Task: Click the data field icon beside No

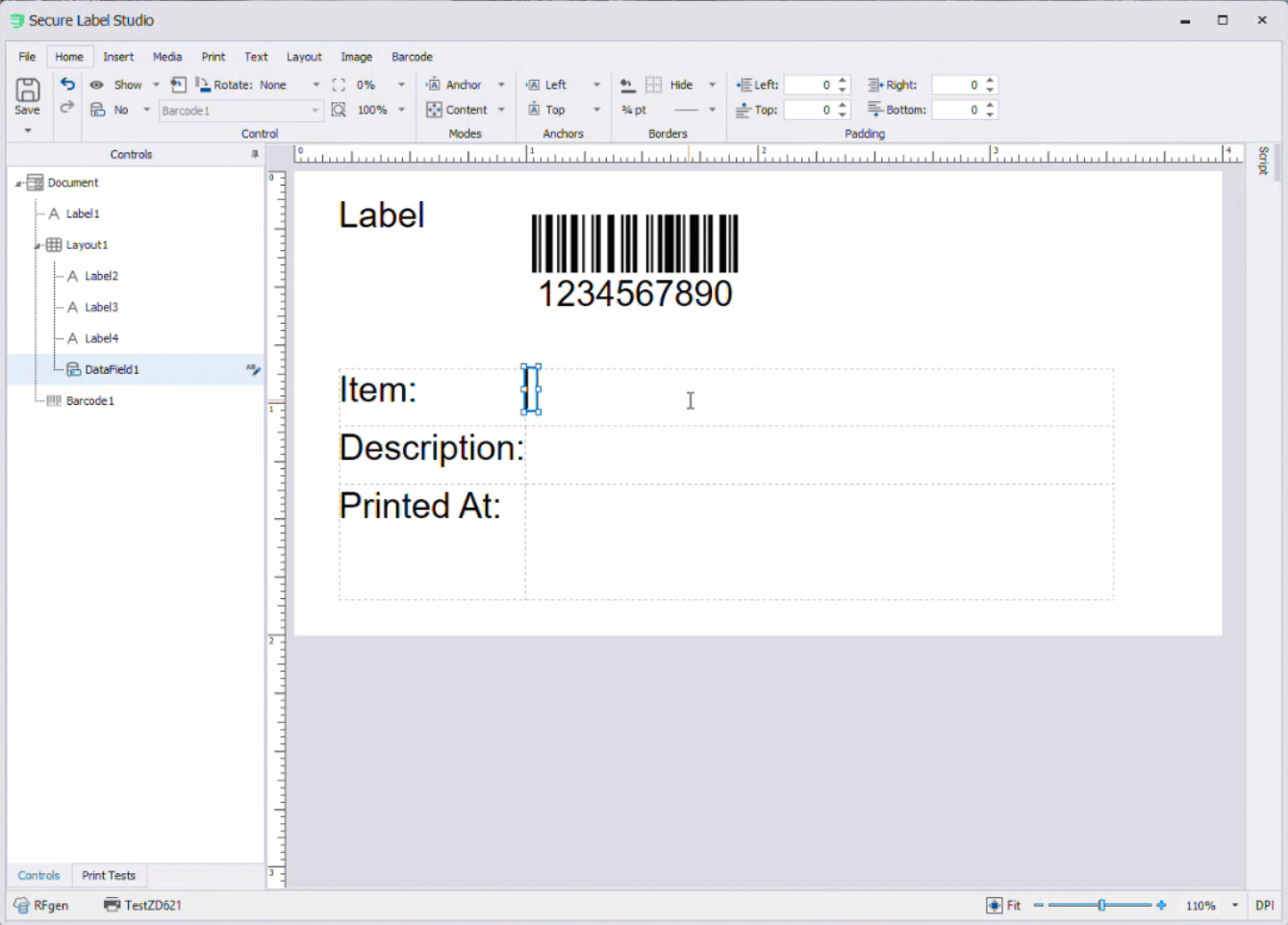Action: [97, 110]
